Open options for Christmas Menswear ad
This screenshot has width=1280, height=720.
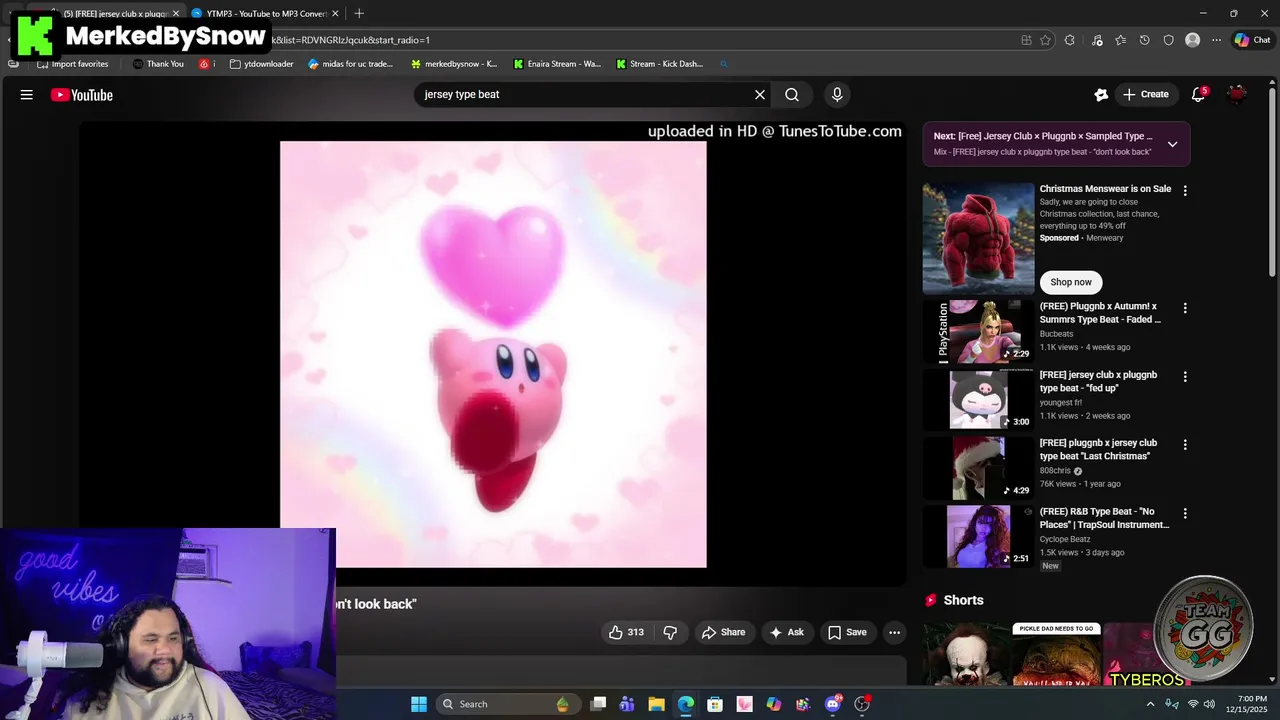pyautogui.click(x=1185, y=190)
